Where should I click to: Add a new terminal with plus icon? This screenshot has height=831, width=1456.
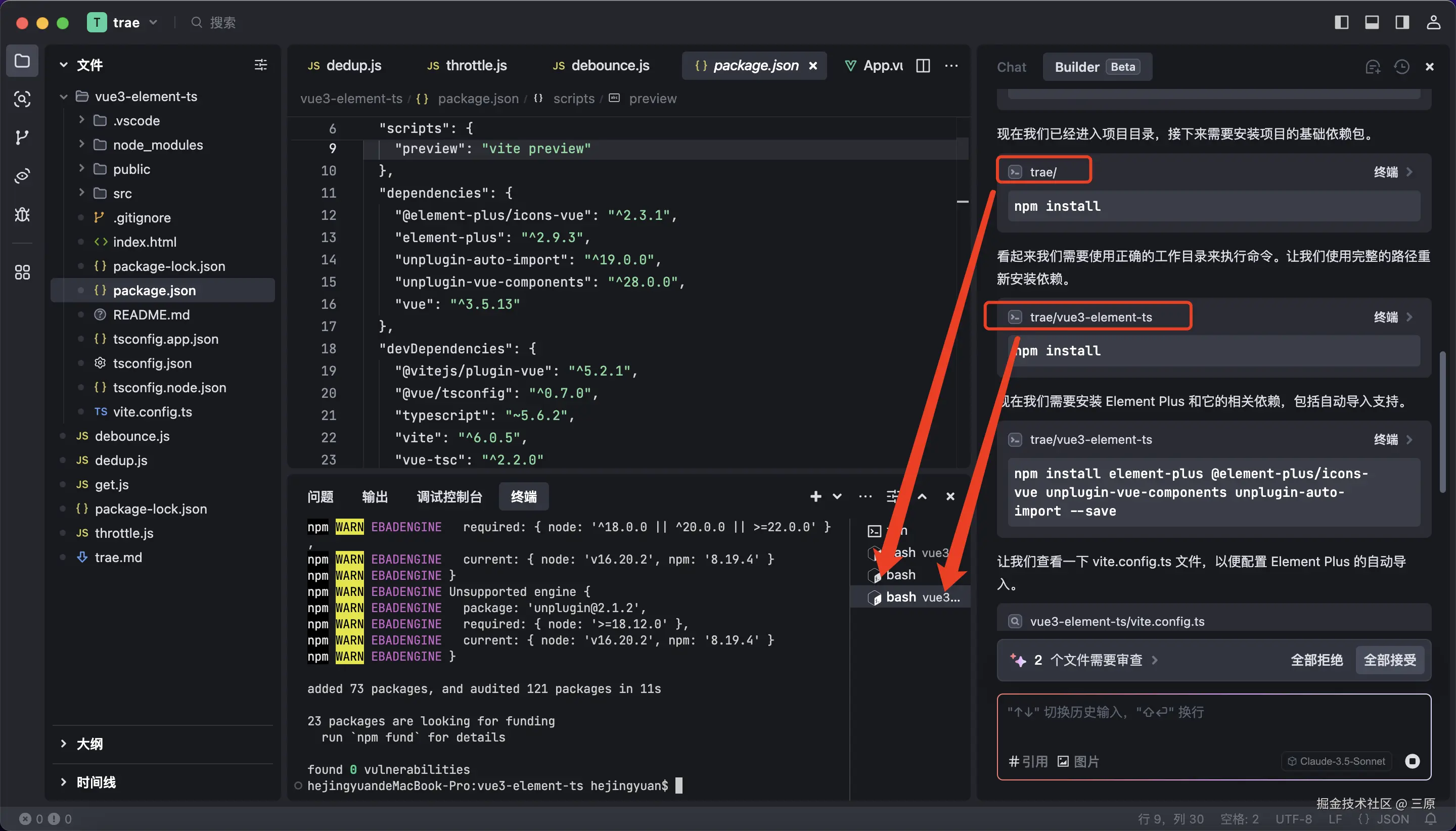click(815, 496)
